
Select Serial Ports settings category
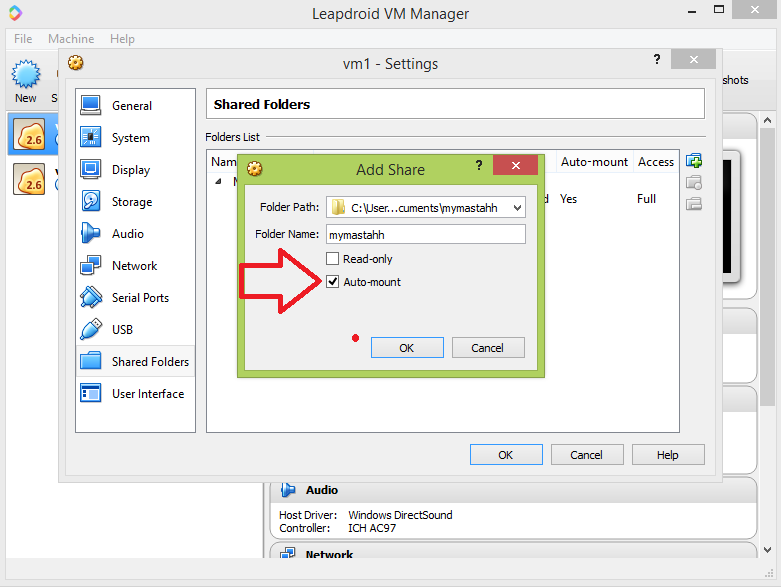click(135, 297)
